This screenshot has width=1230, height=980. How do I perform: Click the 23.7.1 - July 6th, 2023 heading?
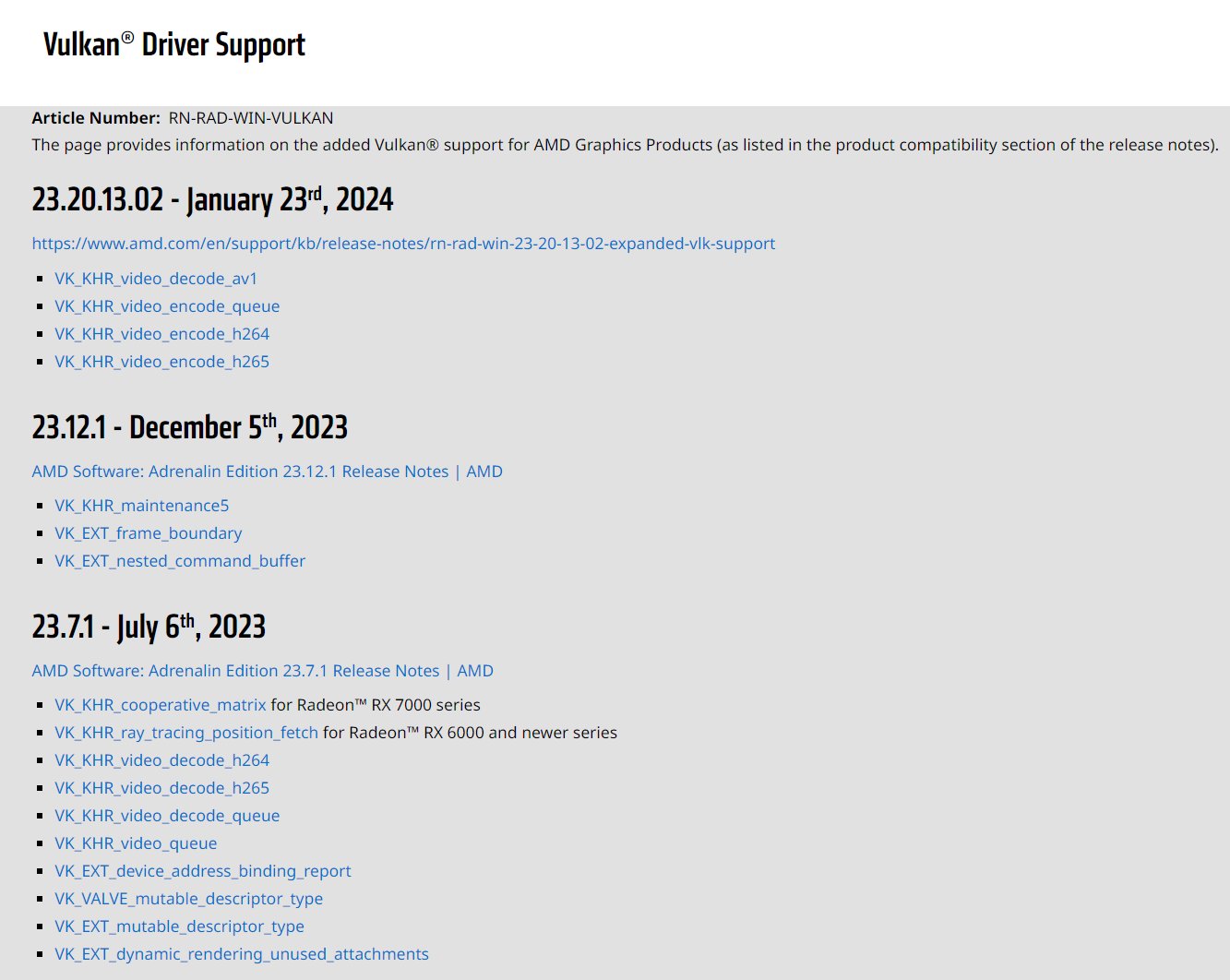149,627
